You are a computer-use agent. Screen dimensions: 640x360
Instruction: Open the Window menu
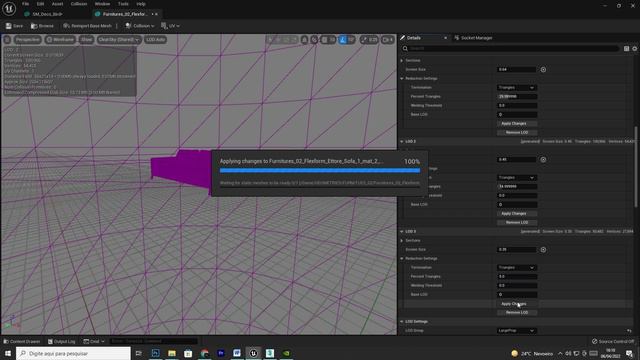[x=102, y=4]
